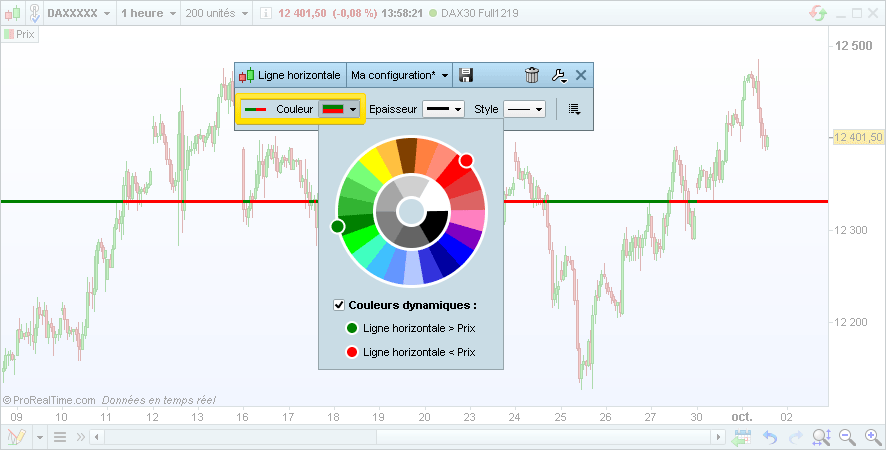Click the color wheel center circle

pyautogui.click(x=411, y=211)
